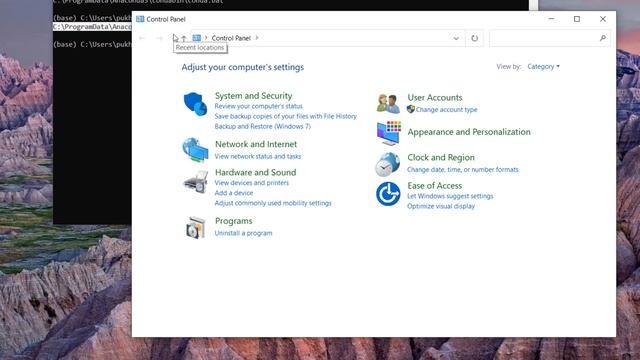Screen dimensions: 640x360
Task: Open Appearance and Personalization heading link
Action: point(469,132)
